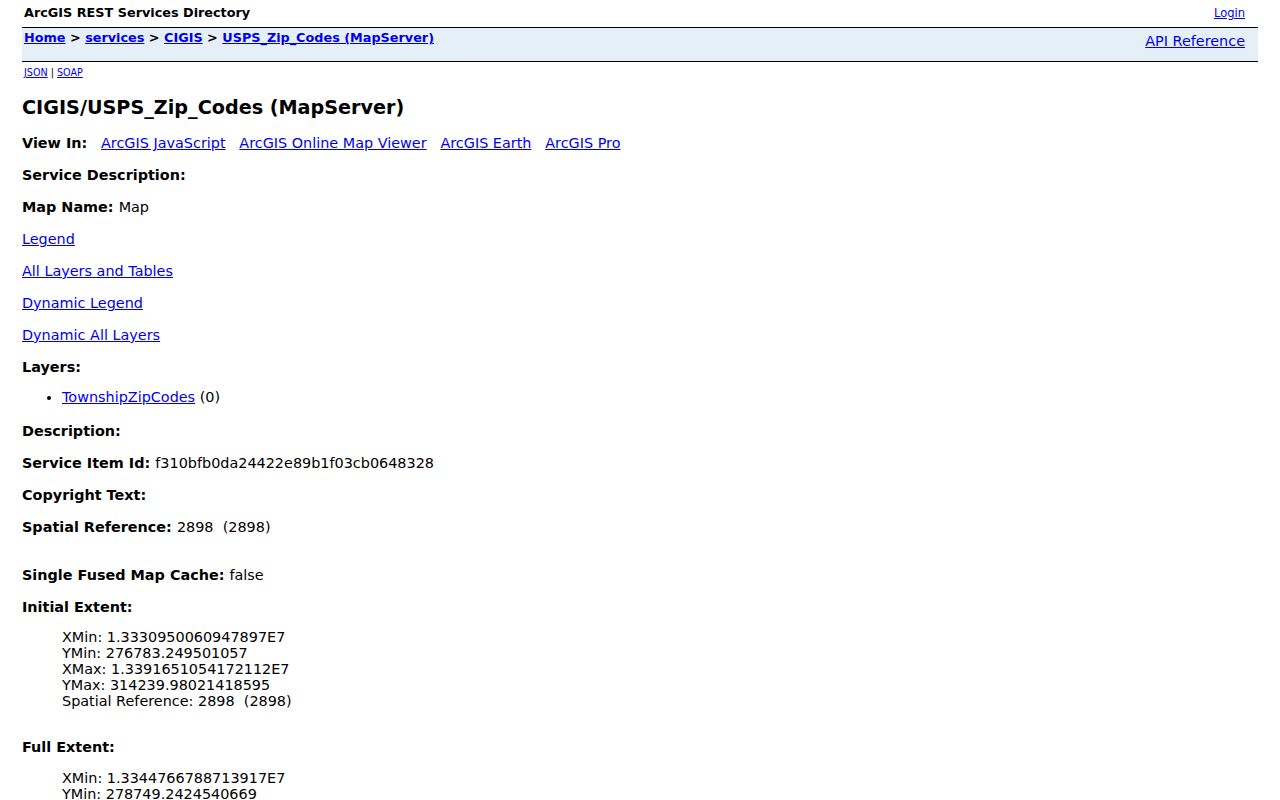
Task: Open in ArcGIS Pro
Action: [583, 143]
